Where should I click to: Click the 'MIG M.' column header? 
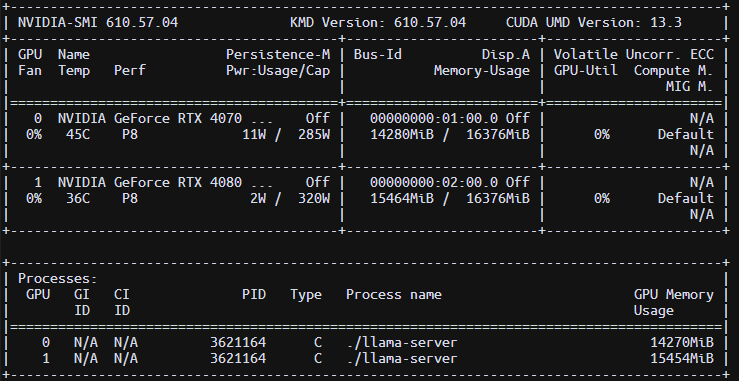689,87
